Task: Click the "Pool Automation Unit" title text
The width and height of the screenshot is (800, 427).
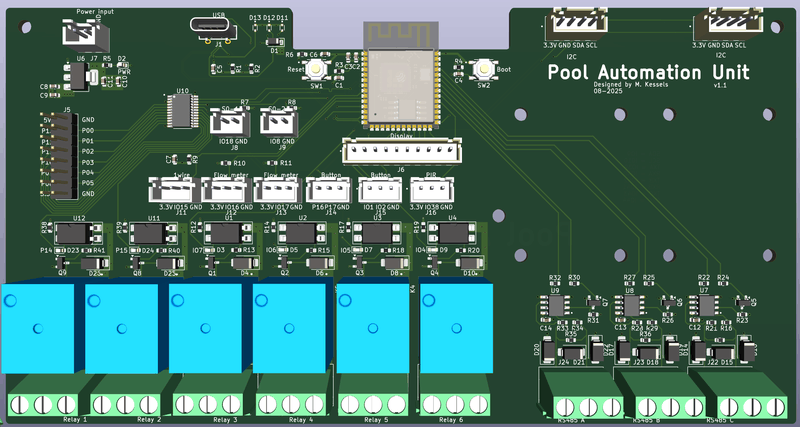Action: click(x=648, y=72)
